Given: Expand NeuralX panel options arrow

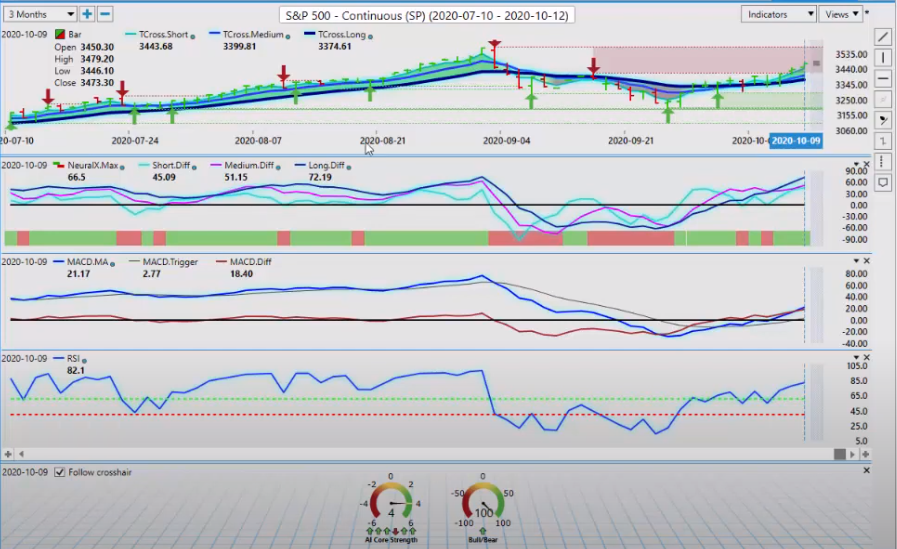Looking at the screenshot, I should (x=856, y=165).
